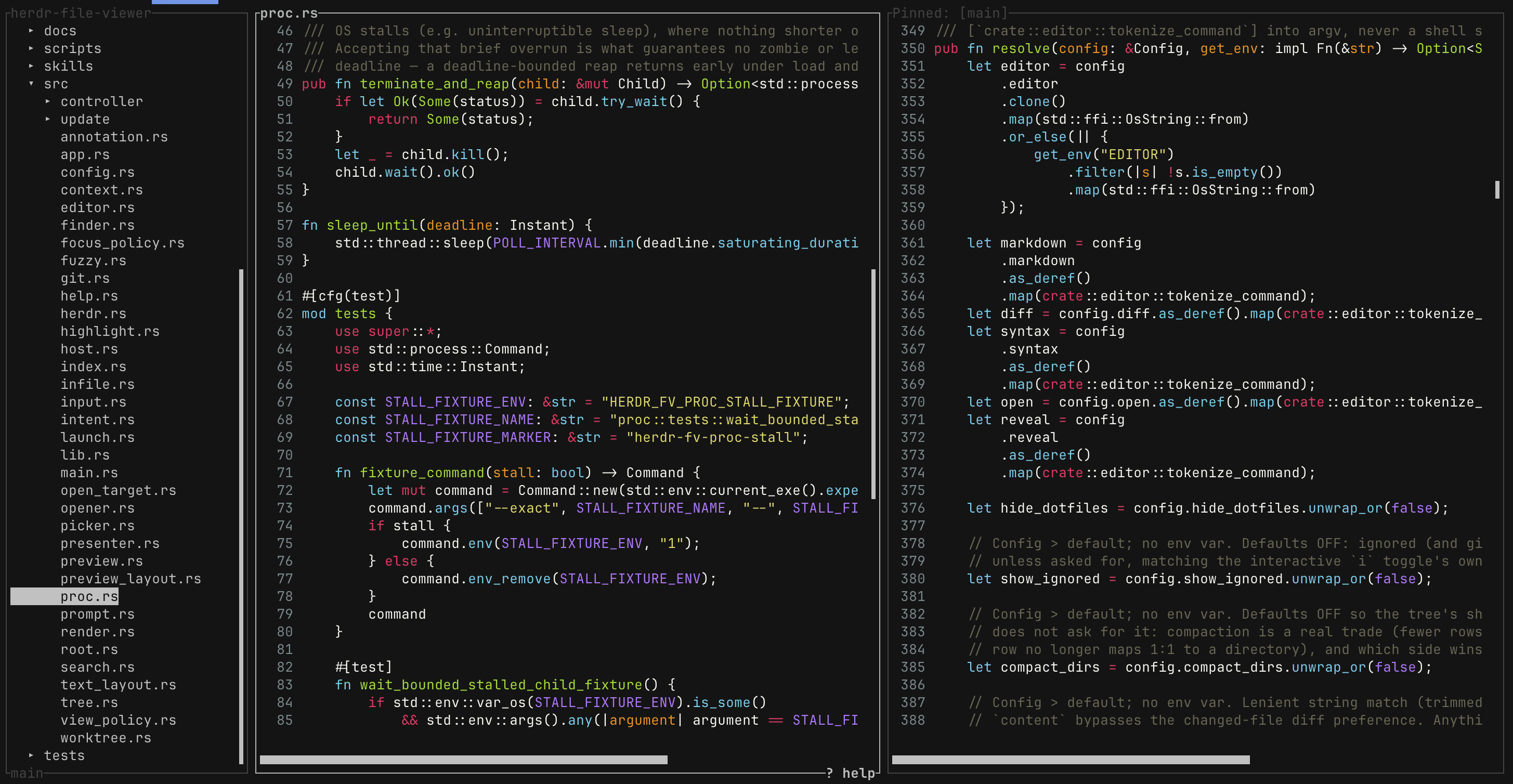Open highlight.rs in the tree
Screen dimensions: 1513x784
coord(110,331)
